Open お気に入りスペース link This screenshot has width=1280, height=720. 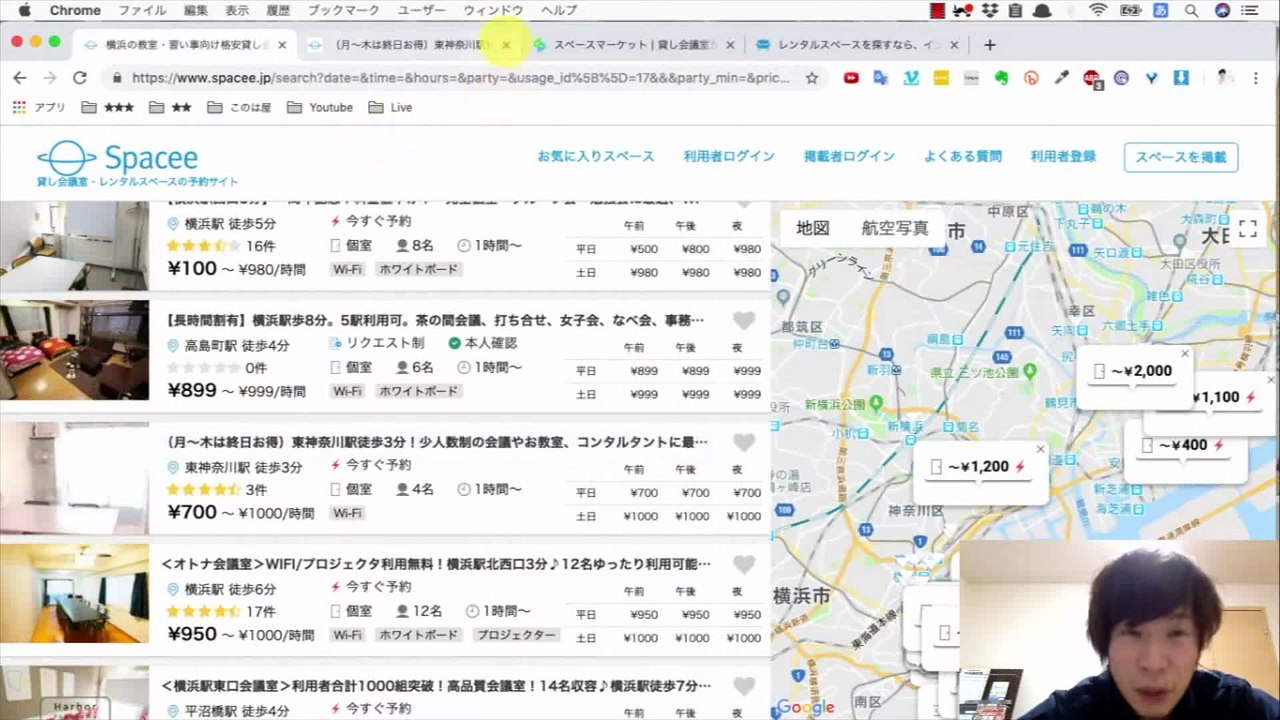pos(596,157)
